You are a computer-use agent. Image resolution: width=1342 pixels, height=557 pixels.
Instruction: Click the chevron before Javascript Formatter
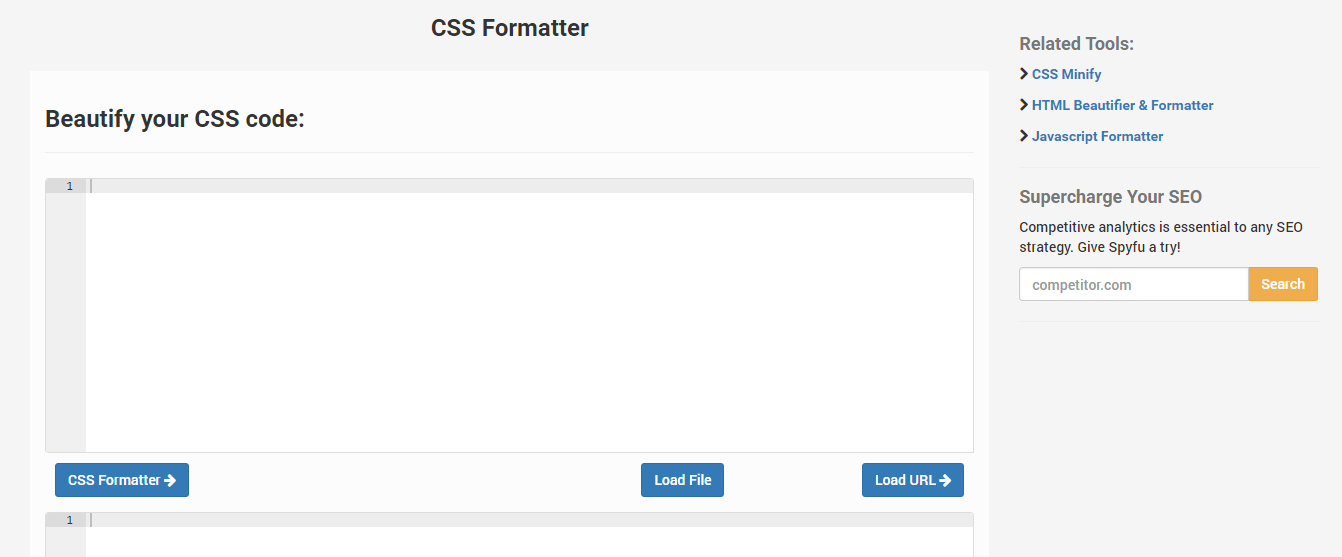point(1024,136)
